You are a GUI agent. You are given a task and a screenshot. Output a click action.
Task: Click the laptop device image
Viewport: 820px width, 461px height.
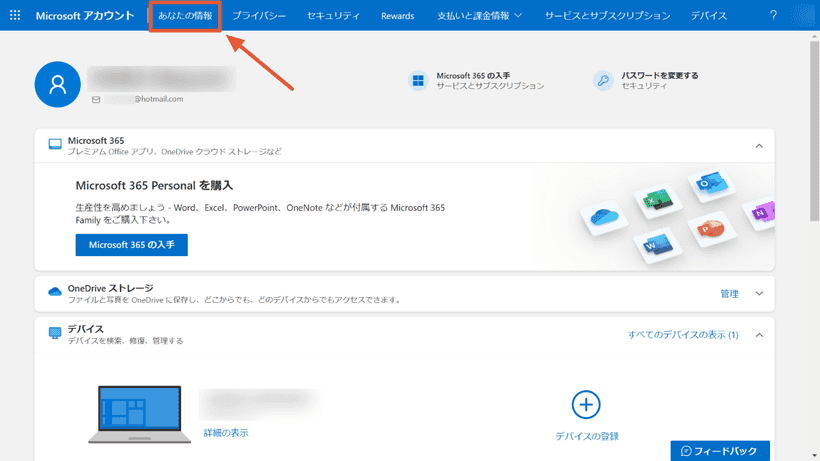140,414
